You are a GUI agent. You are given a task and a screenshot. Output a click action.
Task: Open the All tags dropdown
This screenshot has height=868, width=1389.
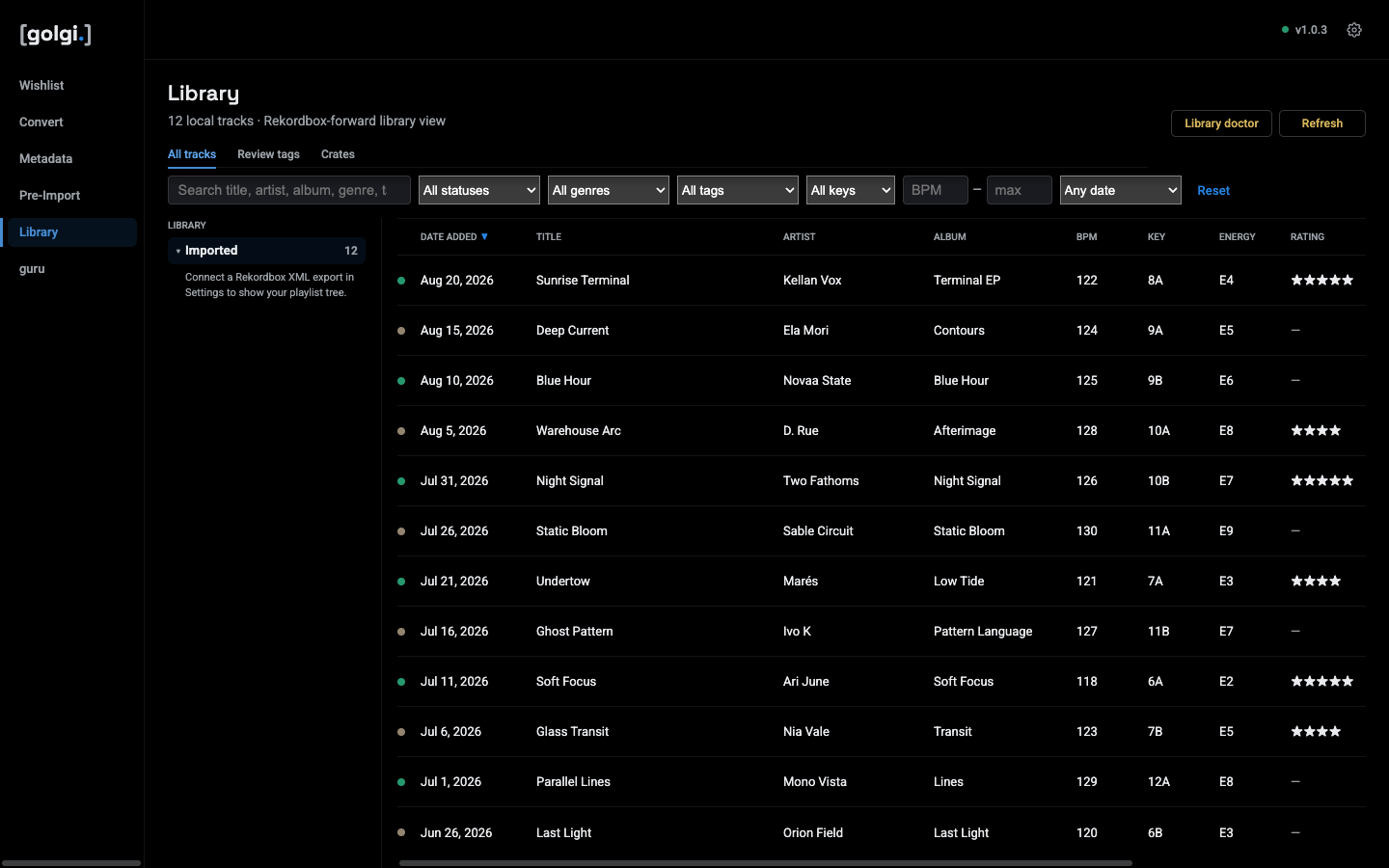click(x=738, y=190)
